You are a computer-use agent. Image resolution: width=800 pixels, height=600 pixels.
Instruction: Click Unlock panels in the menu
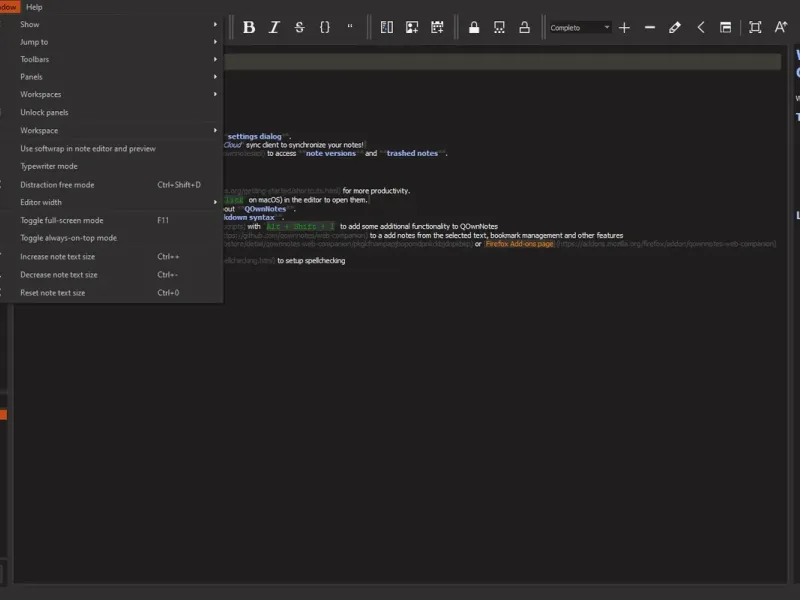(44, 112)
